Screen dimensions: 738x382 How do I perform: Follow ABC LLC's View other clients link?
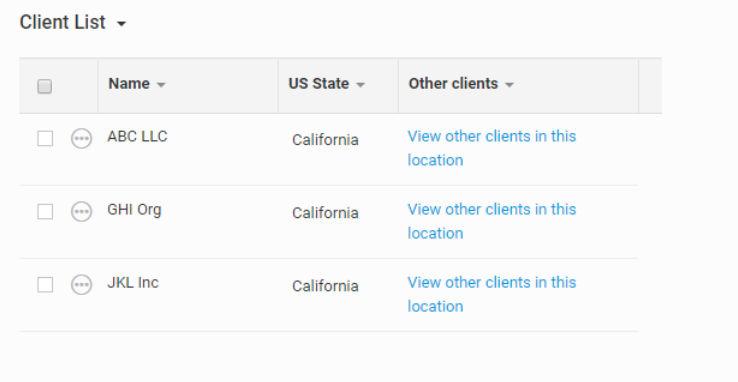coord(492,148)
